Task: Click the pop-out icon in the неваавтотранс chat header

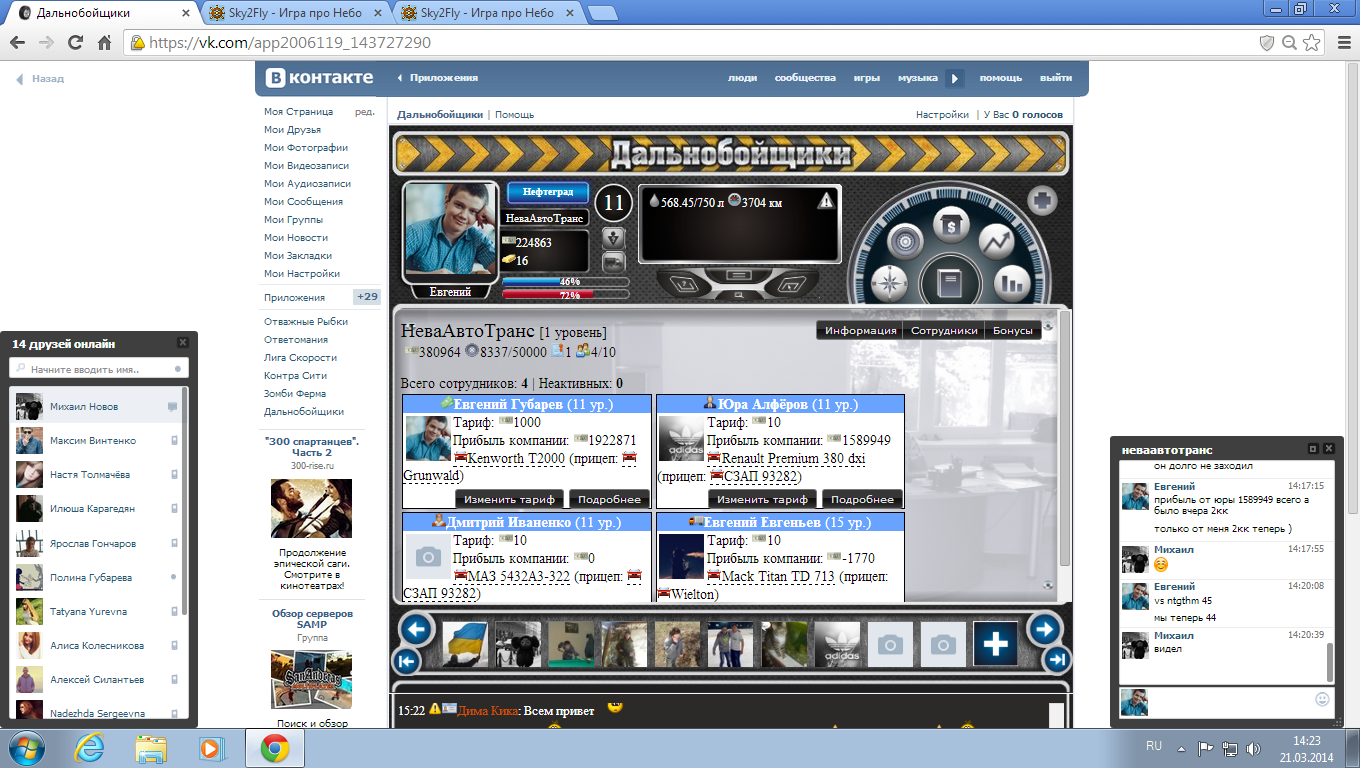Action: 1313,449
